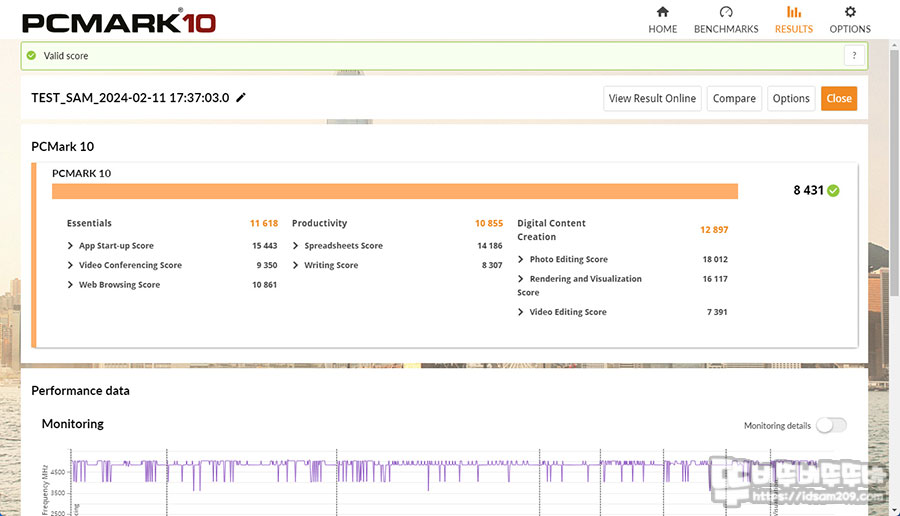Toggle the Monitoring details switch

[831, 425]
